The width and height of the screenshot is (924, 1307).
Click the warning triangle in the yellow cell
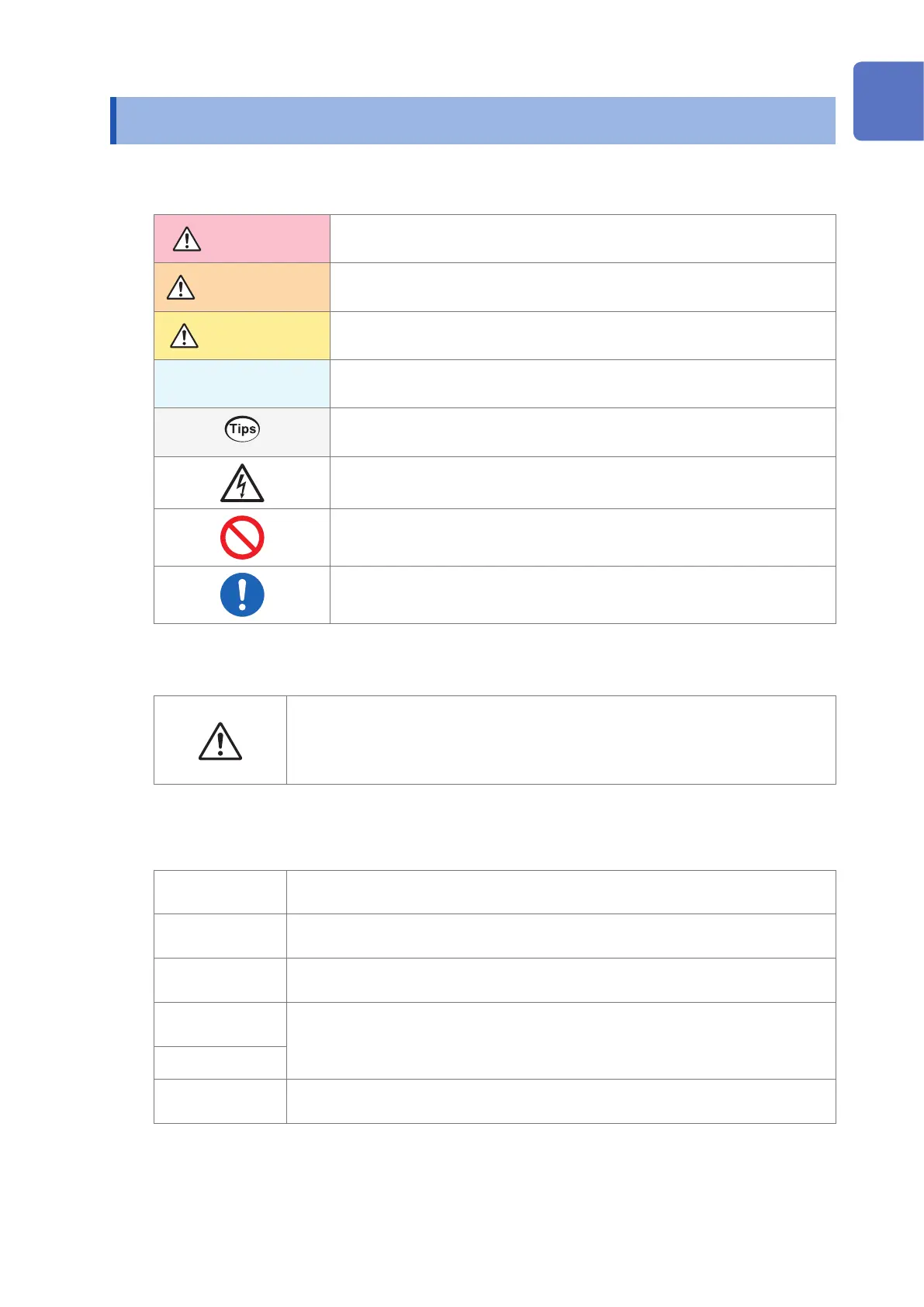(x=184, y=335)
